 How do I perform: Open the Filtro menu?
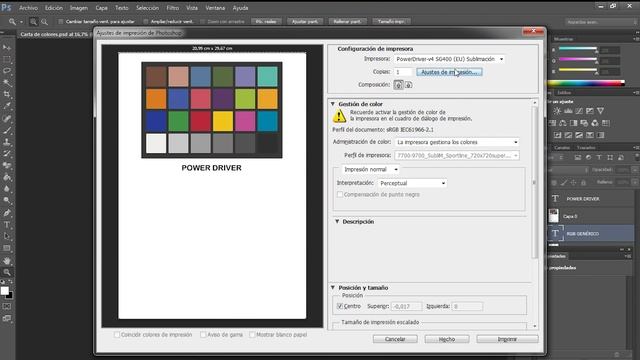pos(173,8)
